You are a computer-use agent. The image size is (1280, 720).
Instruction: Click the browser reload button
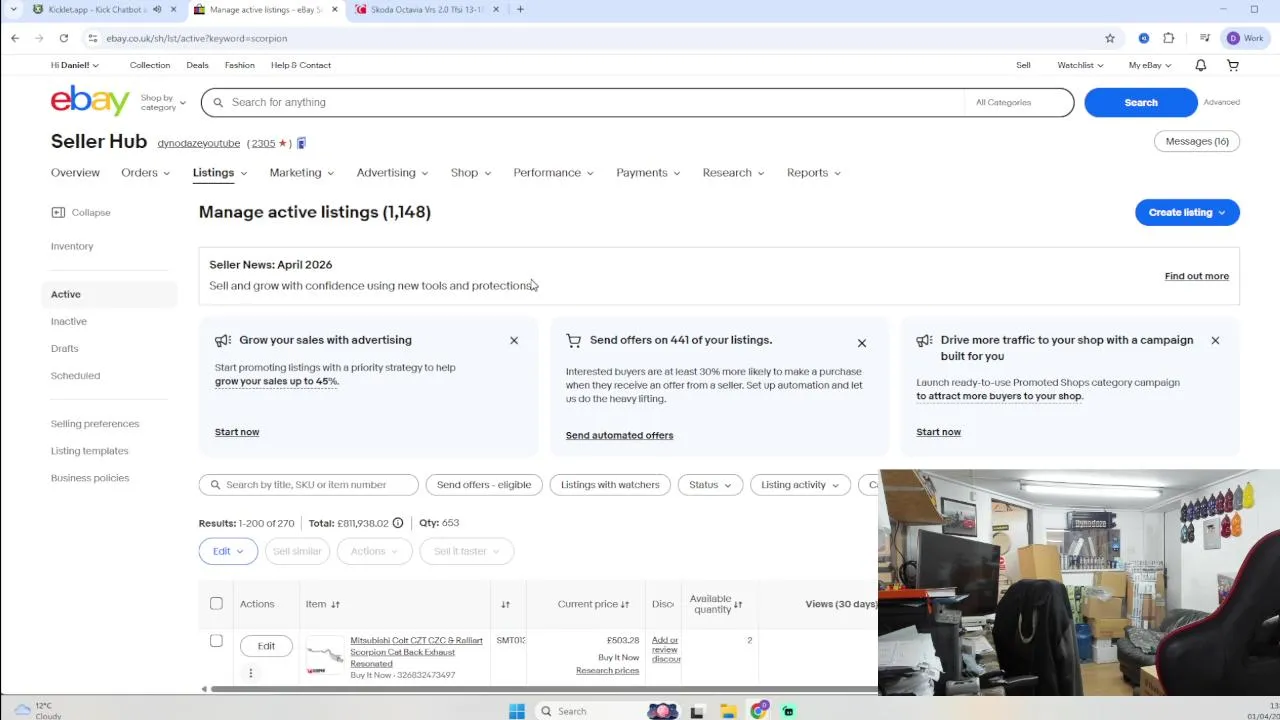click(x=64, y=38)
